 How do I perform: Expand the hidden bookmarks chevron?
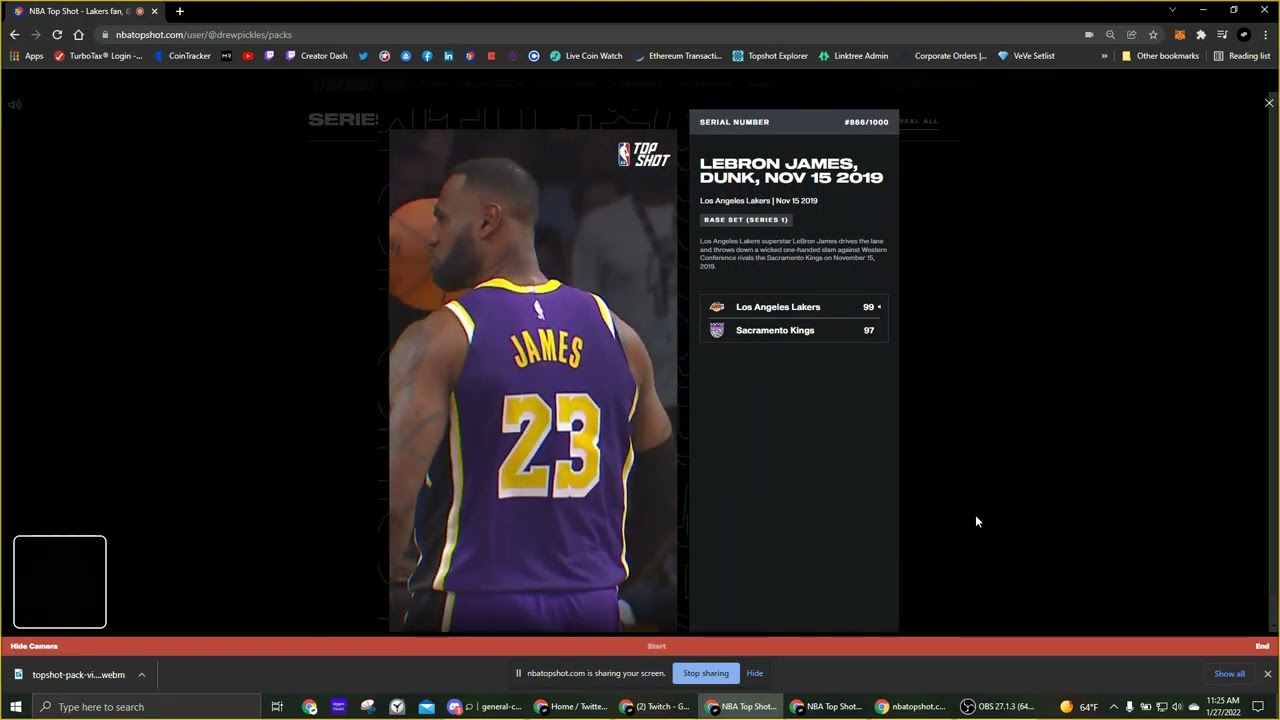point(1104,56)
